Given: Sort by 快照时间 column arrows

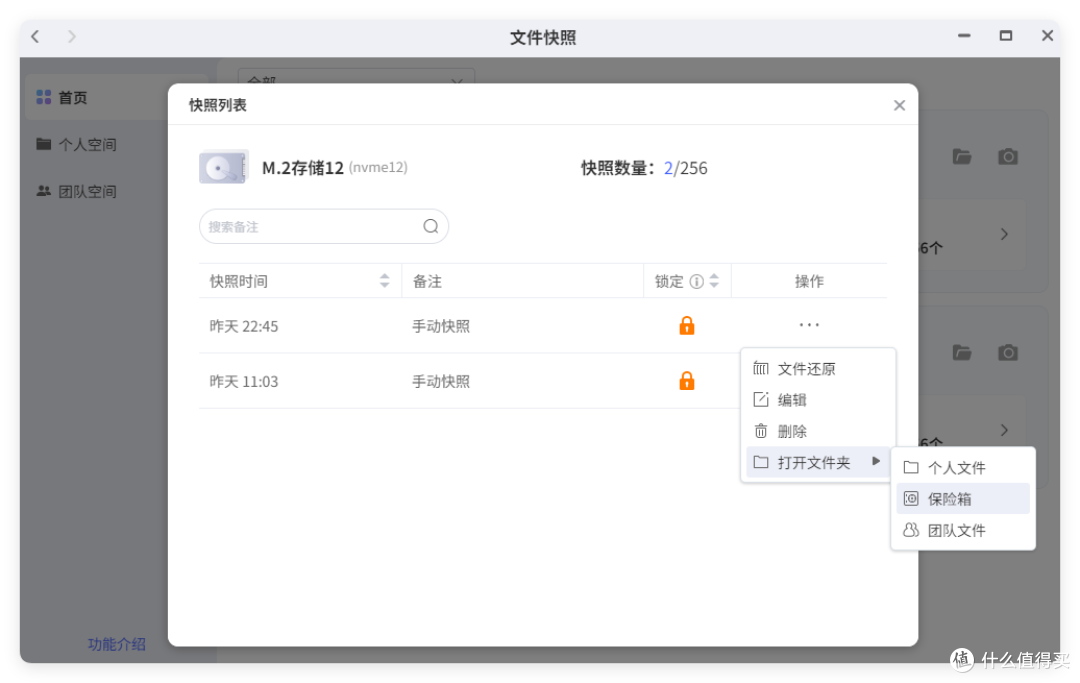Looking at the screenshot, I should tap(384, 281).
